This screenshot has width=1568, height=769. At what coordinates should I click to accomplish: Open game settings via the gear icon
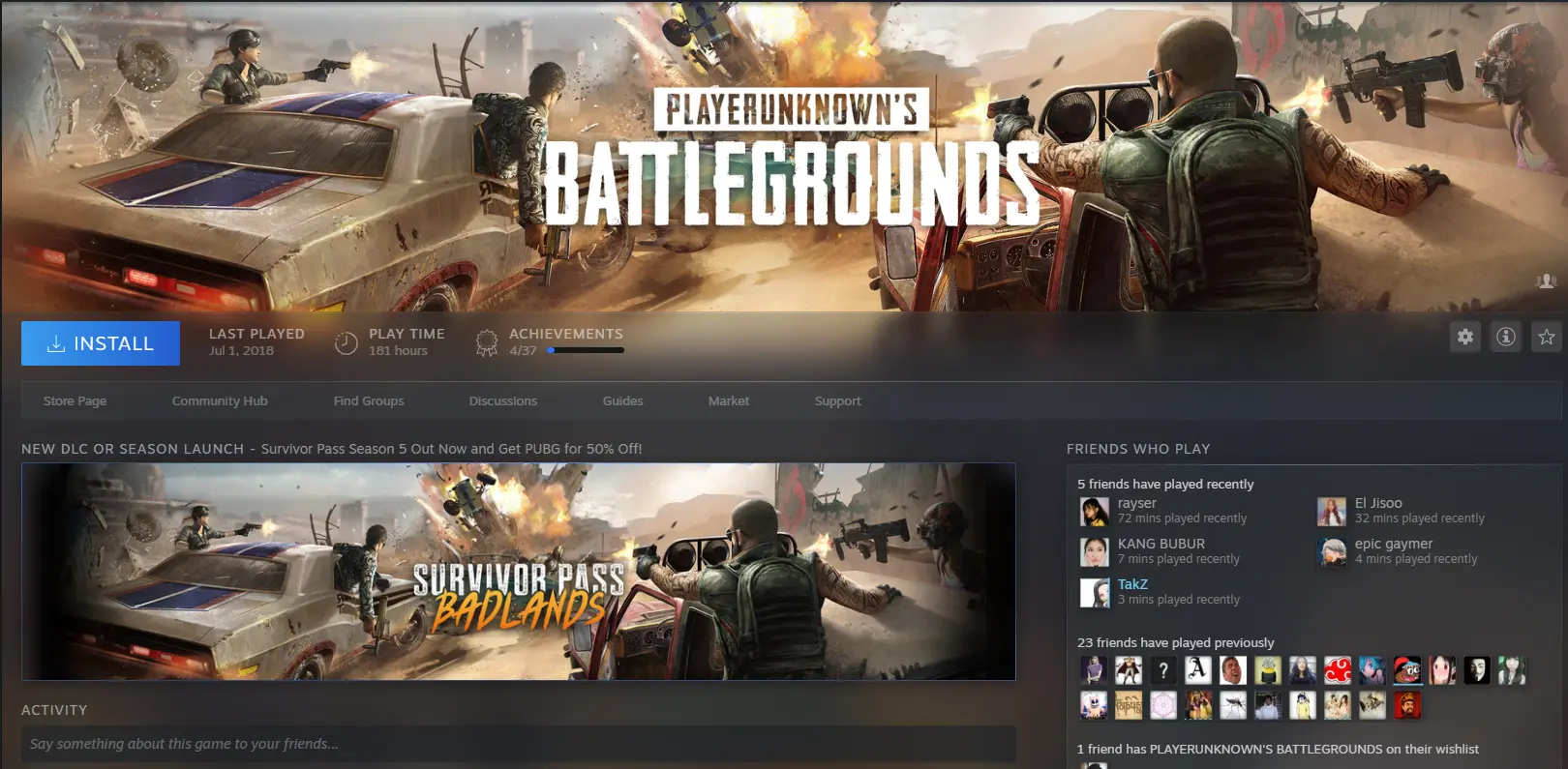click(x=1465, y=337)
